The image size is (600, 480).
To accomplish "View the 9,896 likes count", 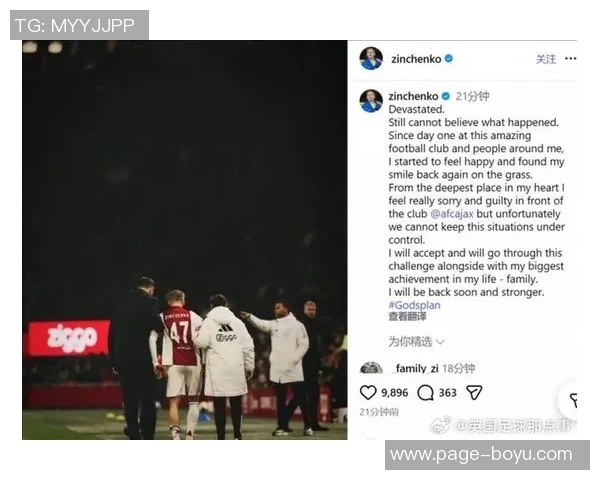I will (395, 393).
